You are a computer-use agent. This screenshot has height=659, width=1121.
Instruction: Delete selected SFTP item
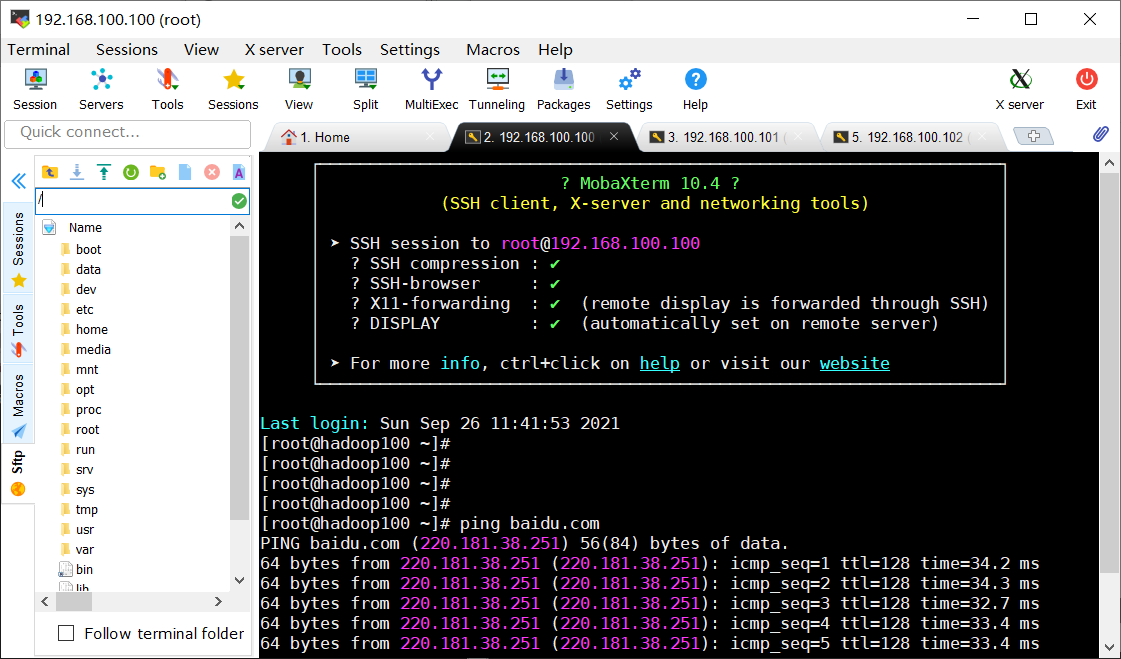coord(212,172)
